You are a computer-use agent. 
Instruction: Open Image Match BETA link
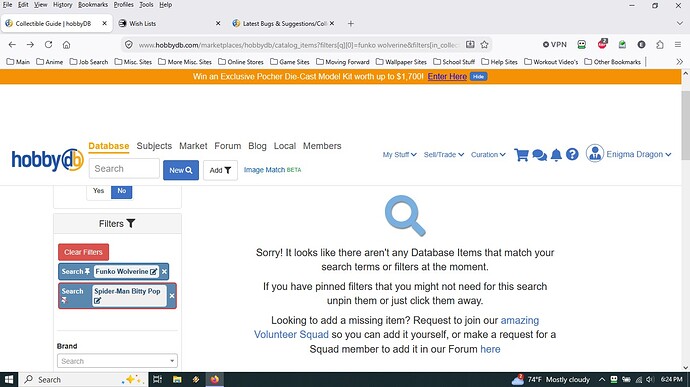[272, 170]
